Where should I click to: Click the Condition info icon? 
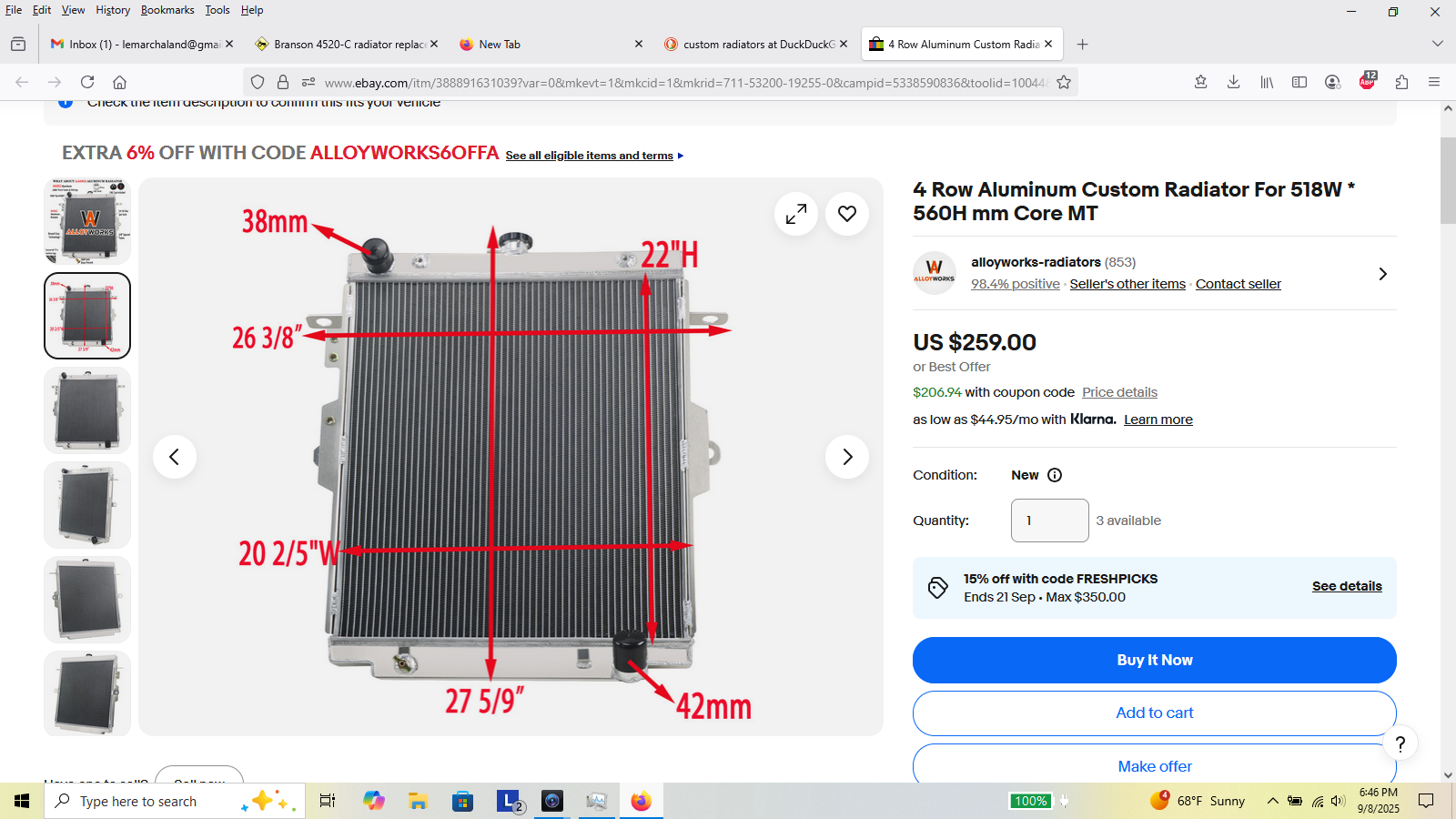pyautogui.click(x=1055, y=475)
